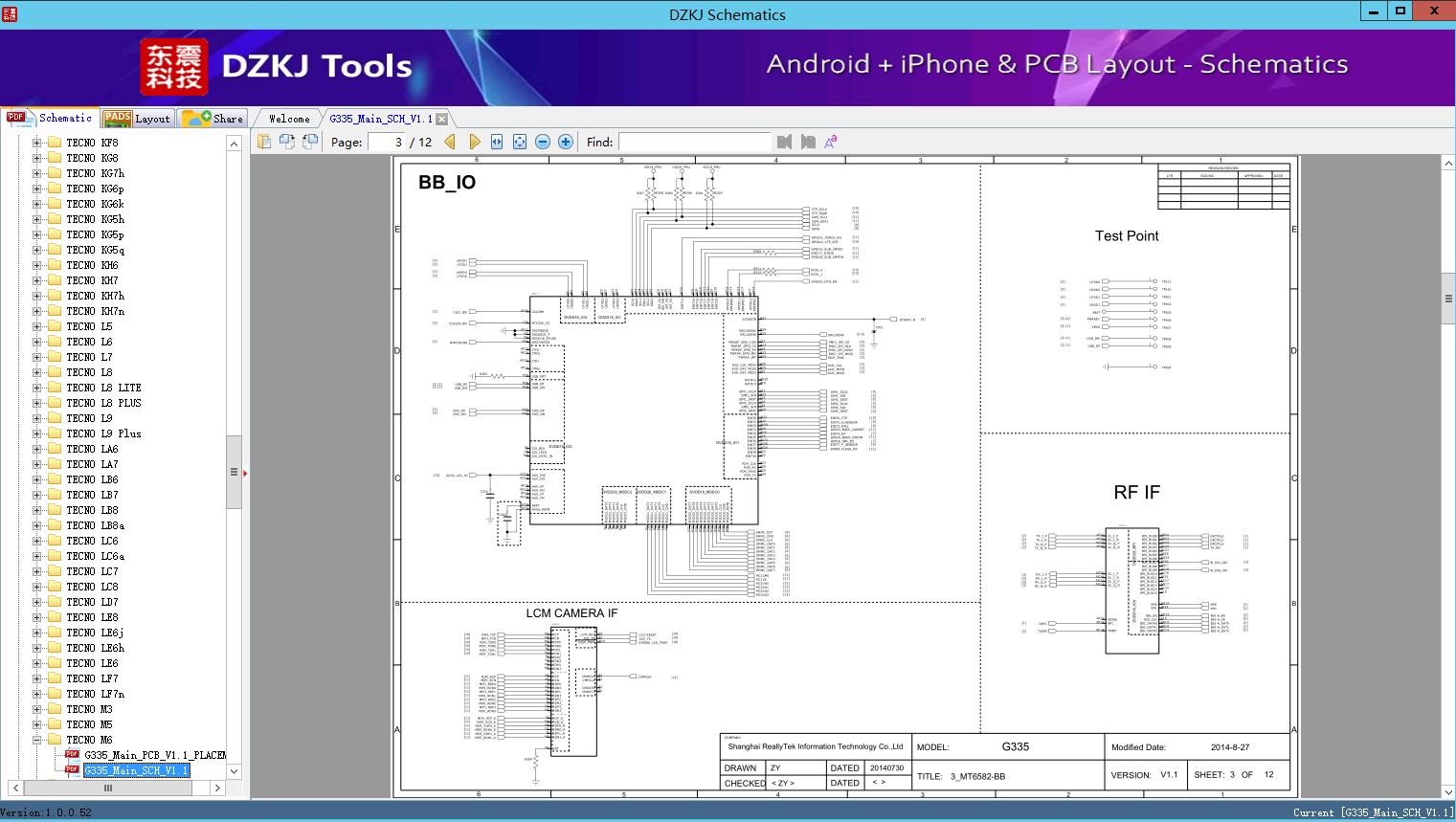
Task: Click the second overlapping-pages toolbar icon
Action: 287,142
